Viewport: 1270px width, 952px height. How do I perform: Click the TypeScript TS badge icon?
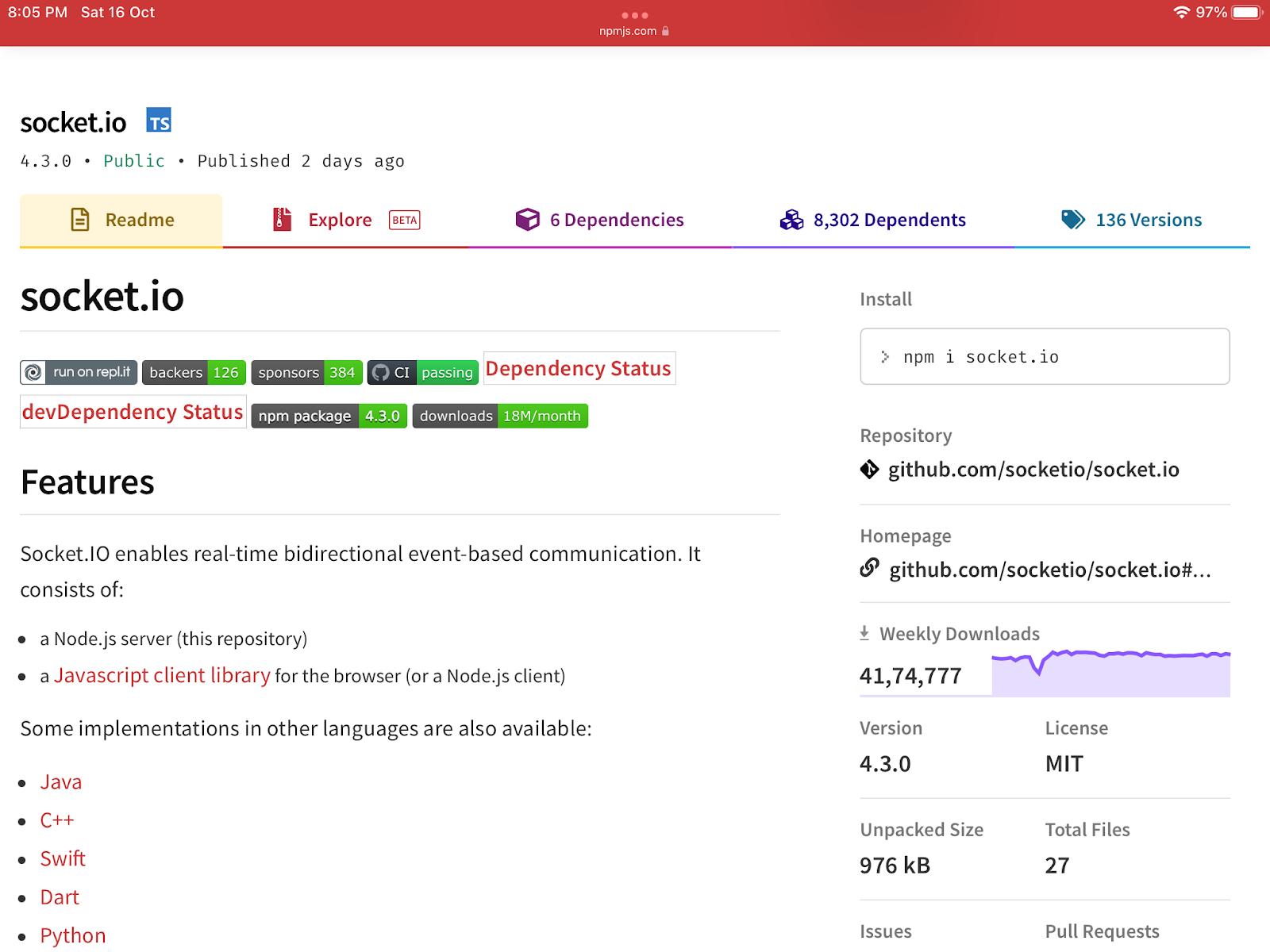click(159, 121)
